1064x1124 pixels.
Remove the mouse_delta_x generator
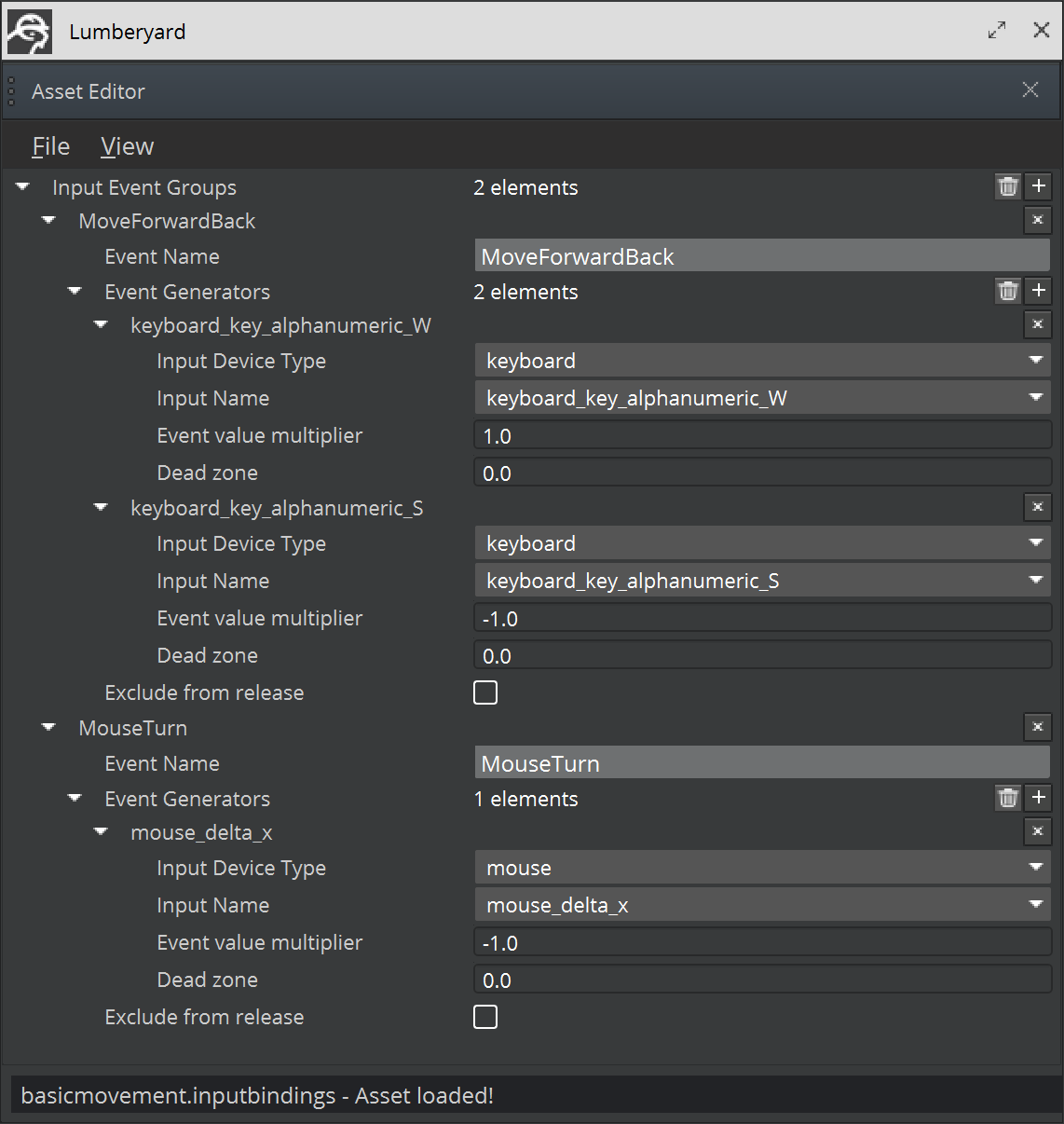tap(1038, 832)
